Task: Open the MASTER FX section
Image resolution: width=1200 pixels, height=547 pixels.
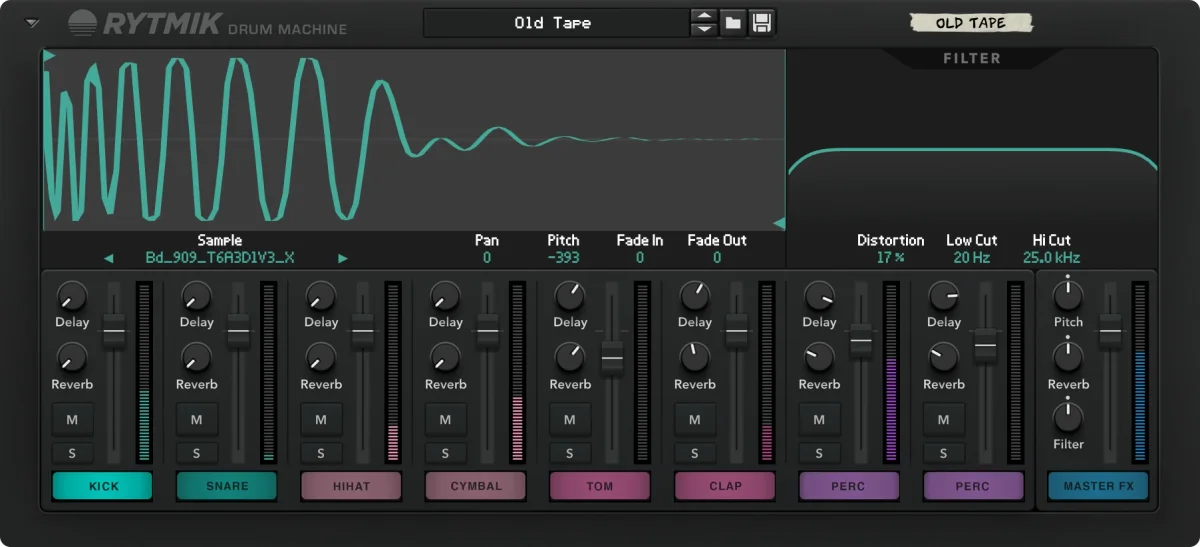Action: pos(1098,486)
